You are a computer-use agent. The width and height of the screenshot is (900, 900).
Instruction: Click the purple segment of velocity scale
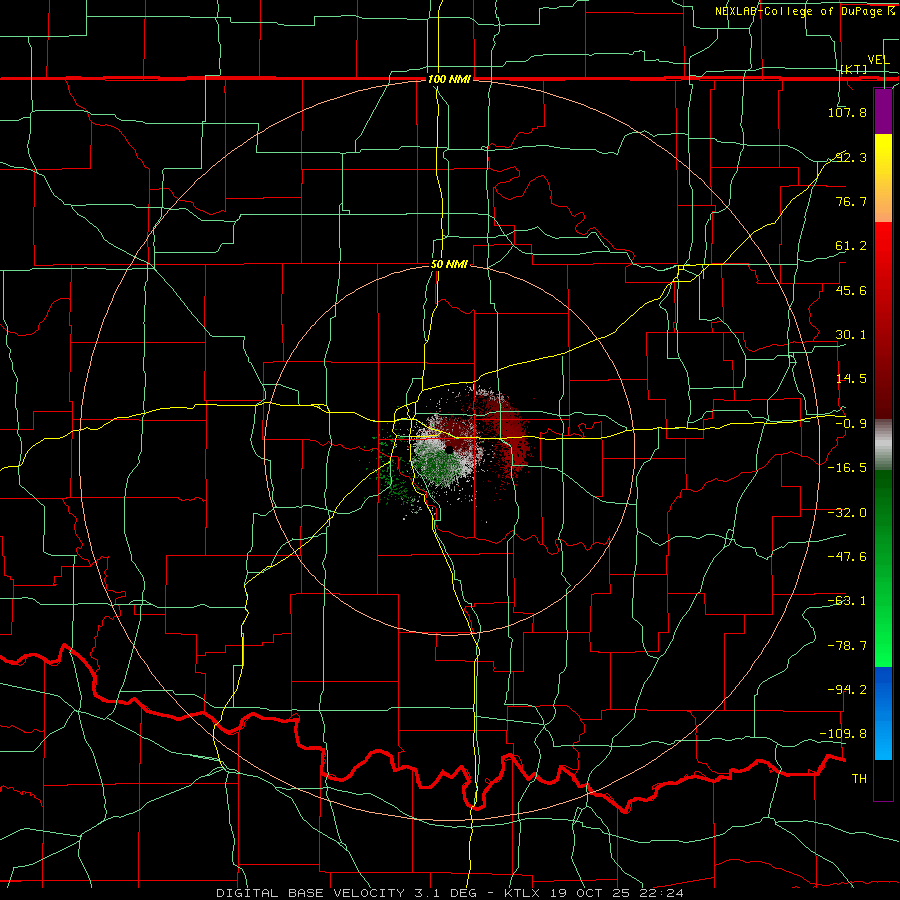[883, 111]
